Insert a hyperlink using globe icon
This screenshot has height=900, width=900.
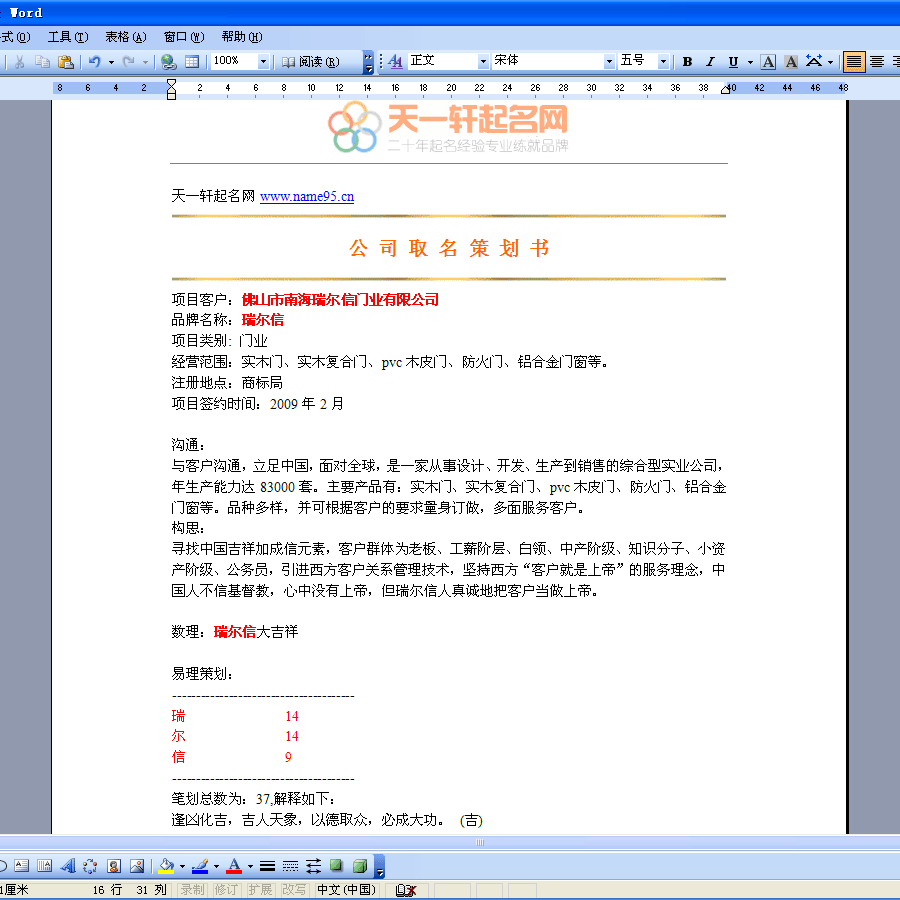[168, 61]
